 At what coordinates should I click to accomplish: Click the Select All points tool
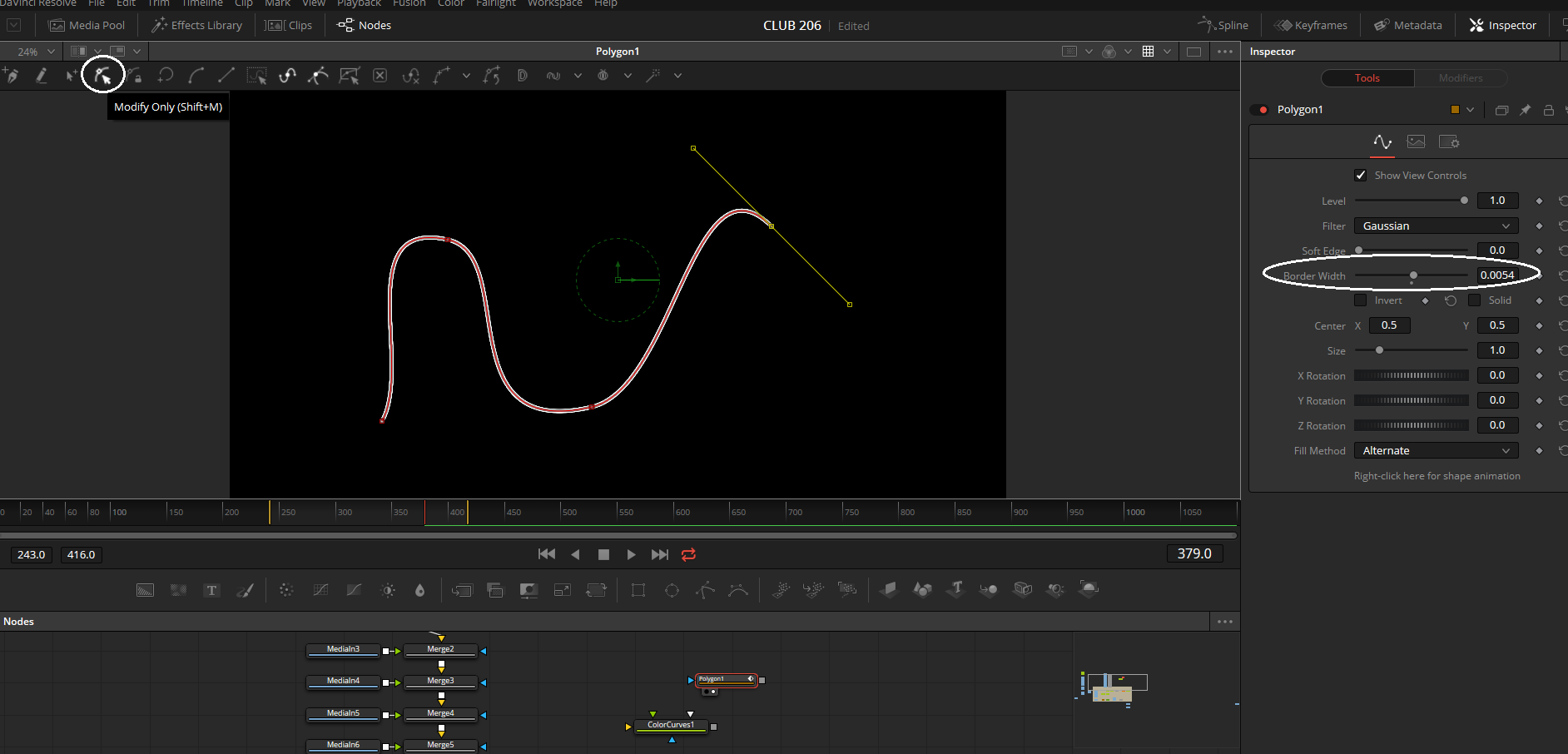pos(256,76)
